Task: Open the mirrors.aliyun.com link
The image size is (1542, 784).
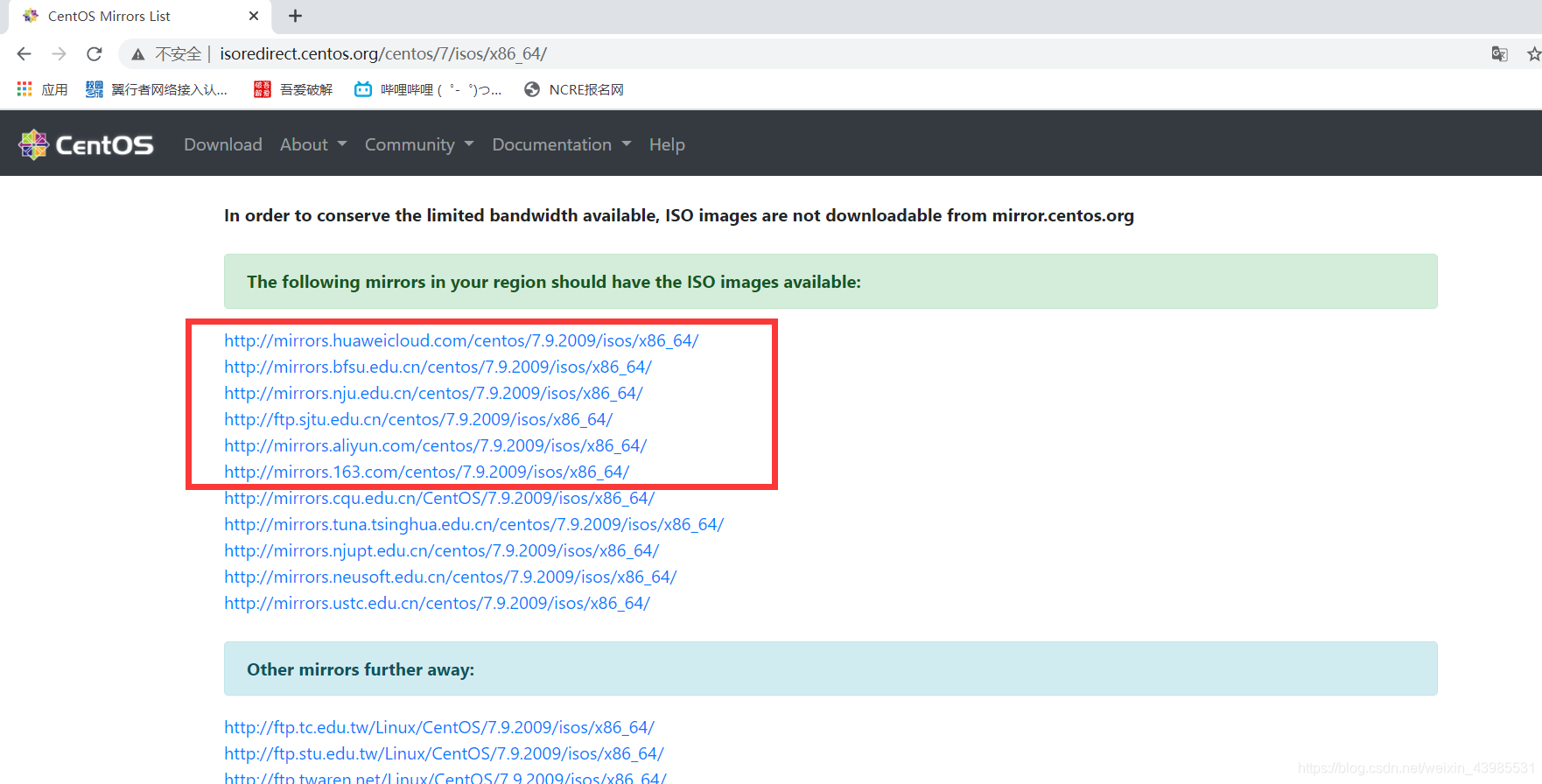Action: (x=435, y=445)
